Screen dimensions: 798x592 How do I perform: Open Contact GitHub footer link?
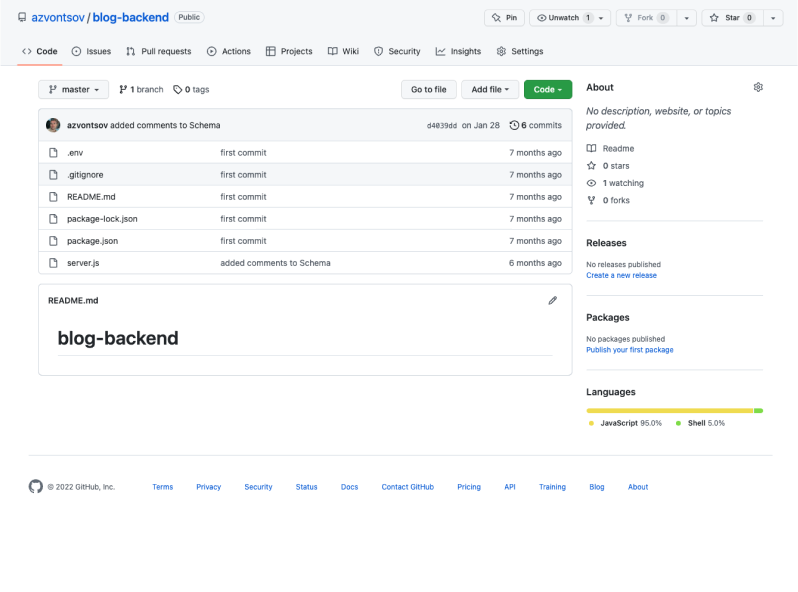coord(408,487)
